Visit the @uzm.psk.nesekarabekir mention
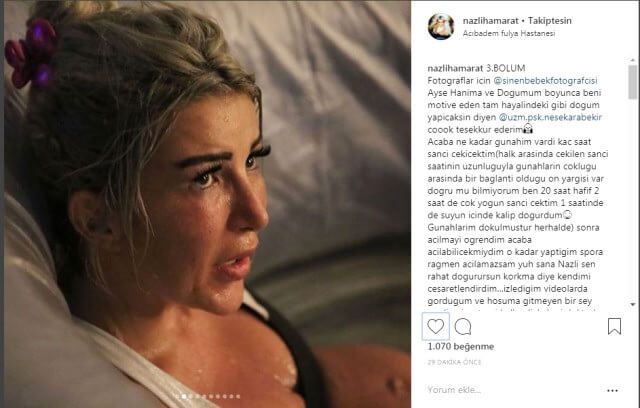 (x=550, y=117)
